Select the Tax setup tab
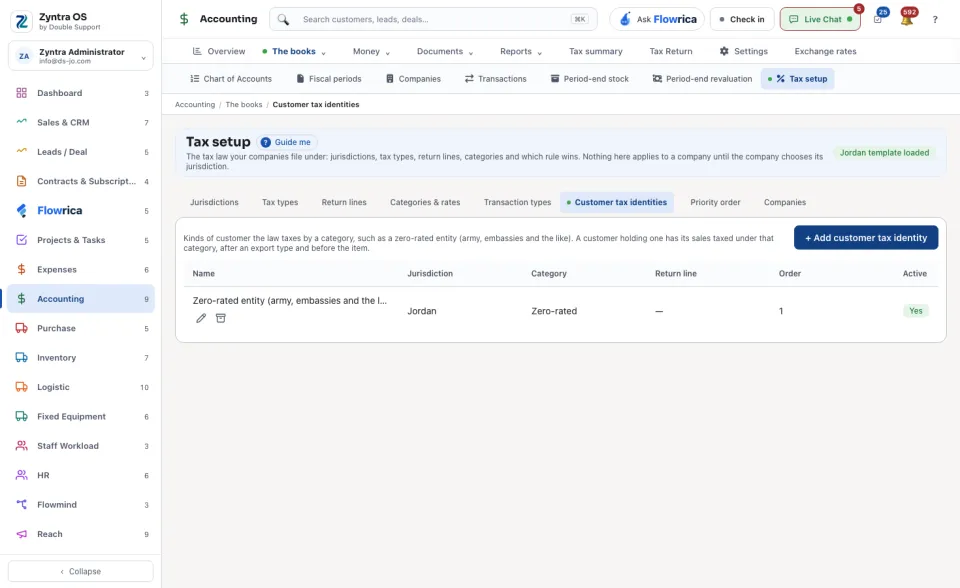This screenshot has height=588, width=960. [798, 78]
